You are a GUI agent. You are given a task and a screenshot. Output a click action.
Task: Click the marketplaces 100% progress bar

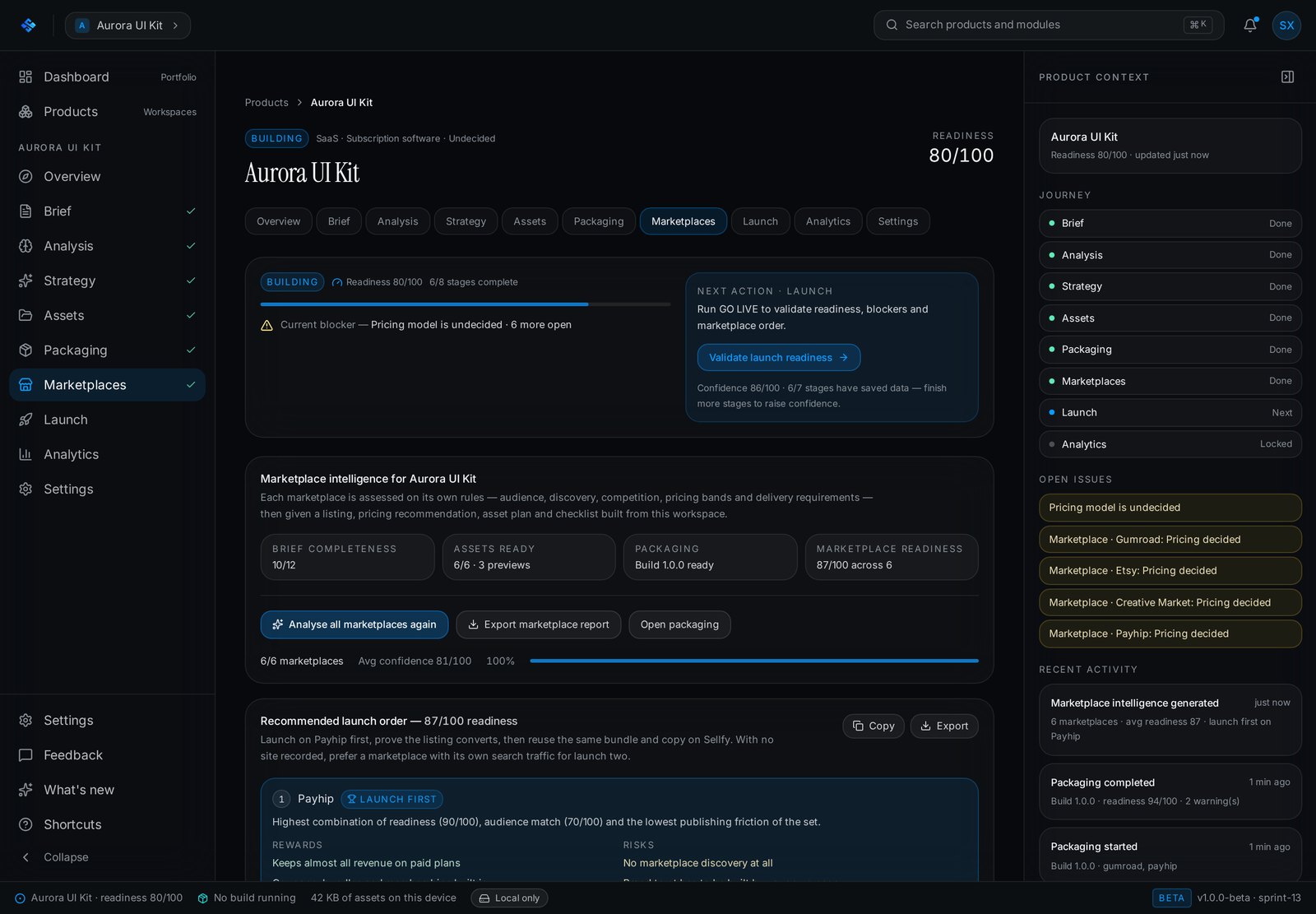click(754, 661)
